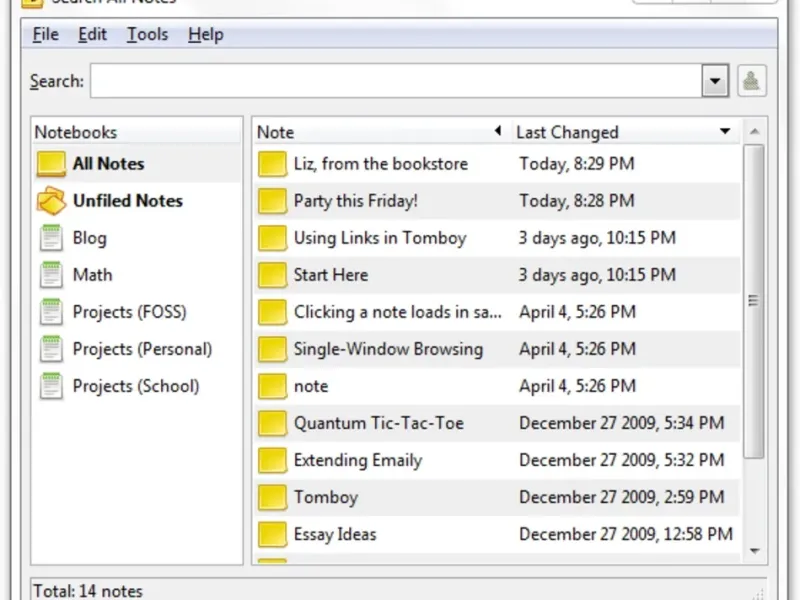The height and width of the screenshot is (600, 800).
Task: Click the Projects (Personal) notebook icon
Action: 51,349
